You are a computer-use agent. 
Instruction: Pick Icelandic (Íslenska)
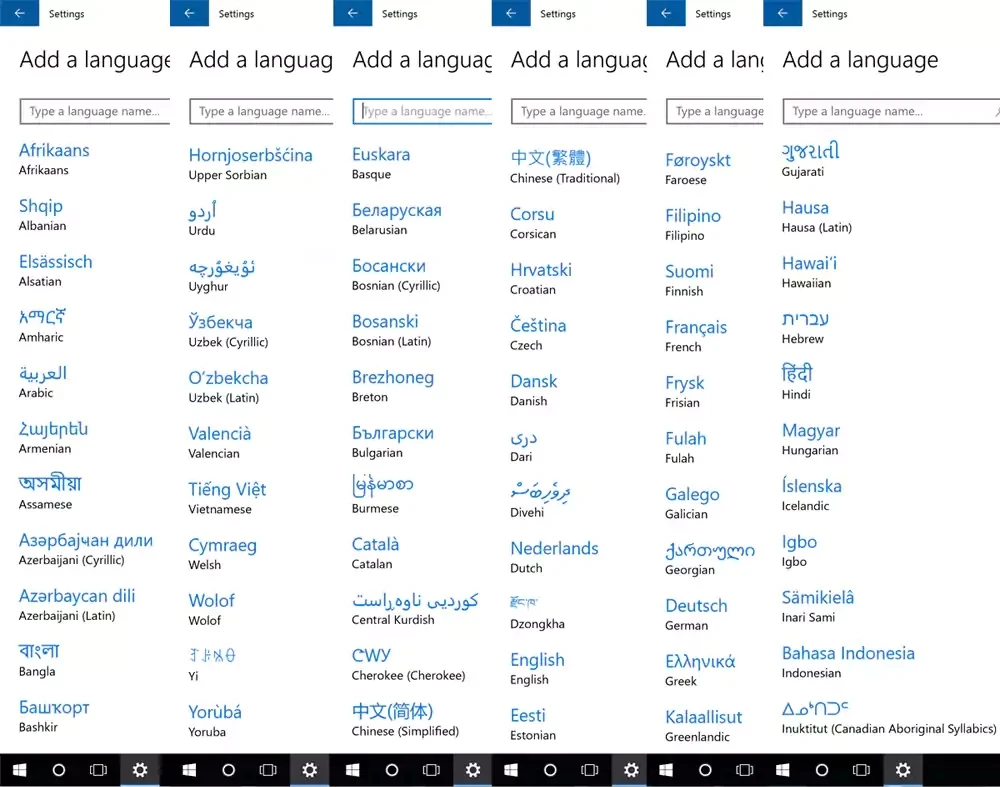(811, 494)
